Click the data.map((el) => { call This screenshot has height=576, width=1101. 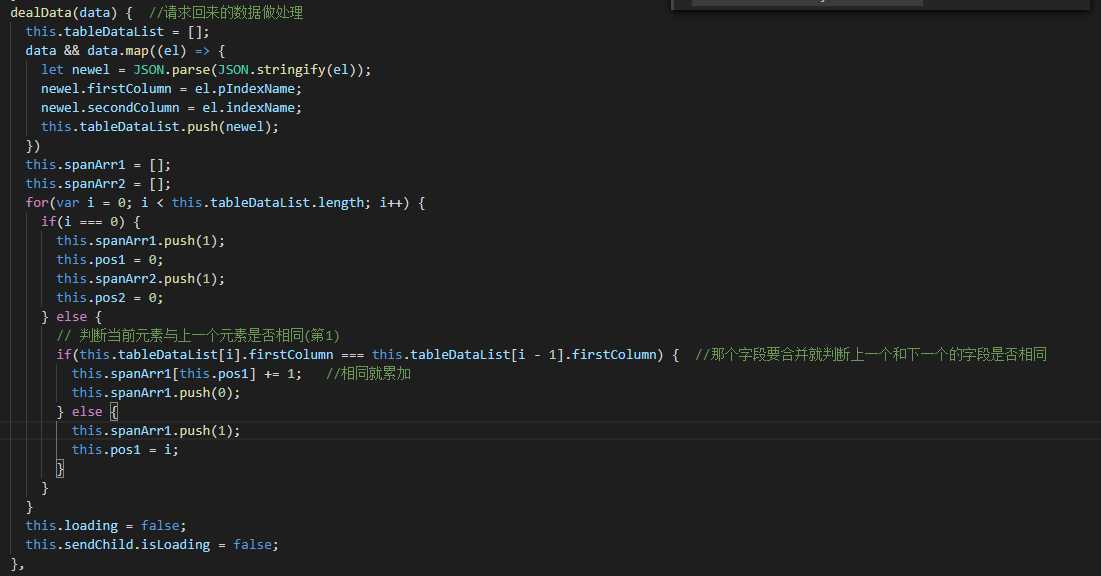[156, 51]
